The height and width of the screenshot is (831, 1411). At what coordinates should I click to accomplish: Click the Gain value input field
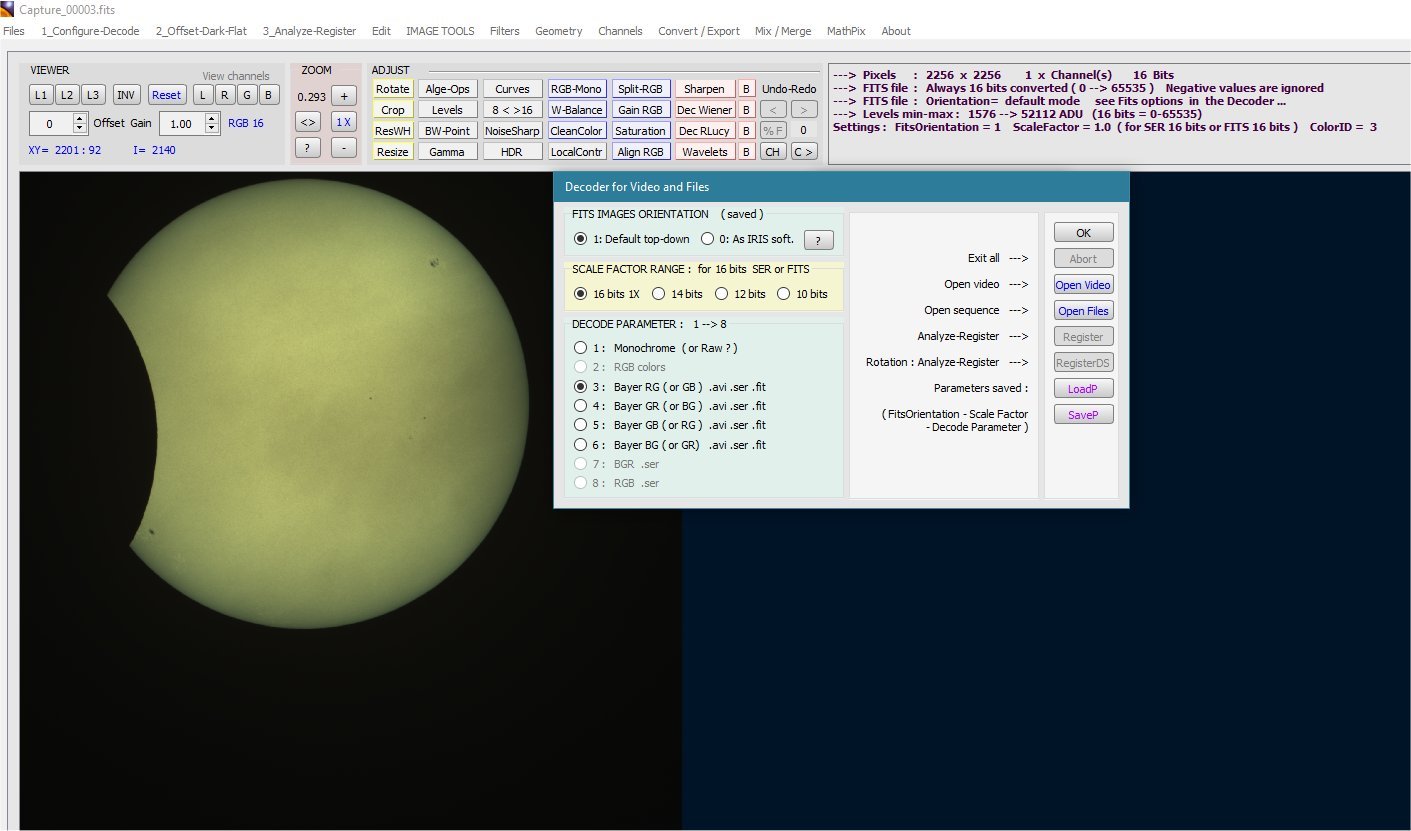[181, 123]
